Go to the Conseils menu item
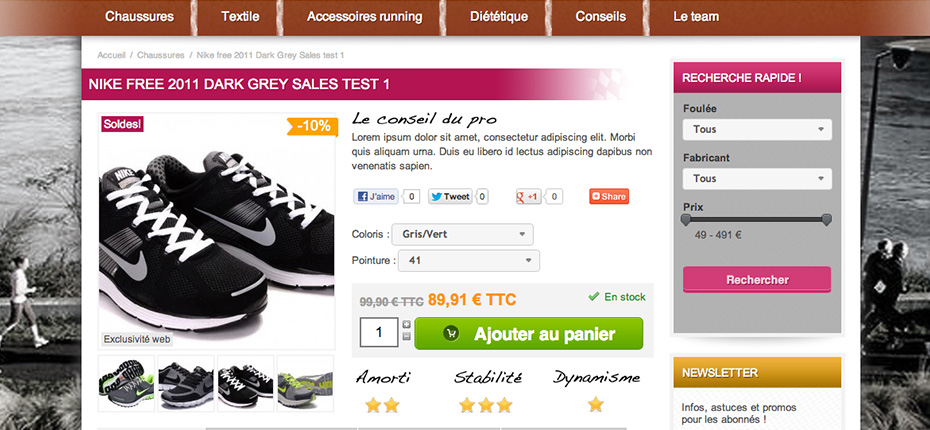This screenshot has height=430, width=930. [600, 17]
